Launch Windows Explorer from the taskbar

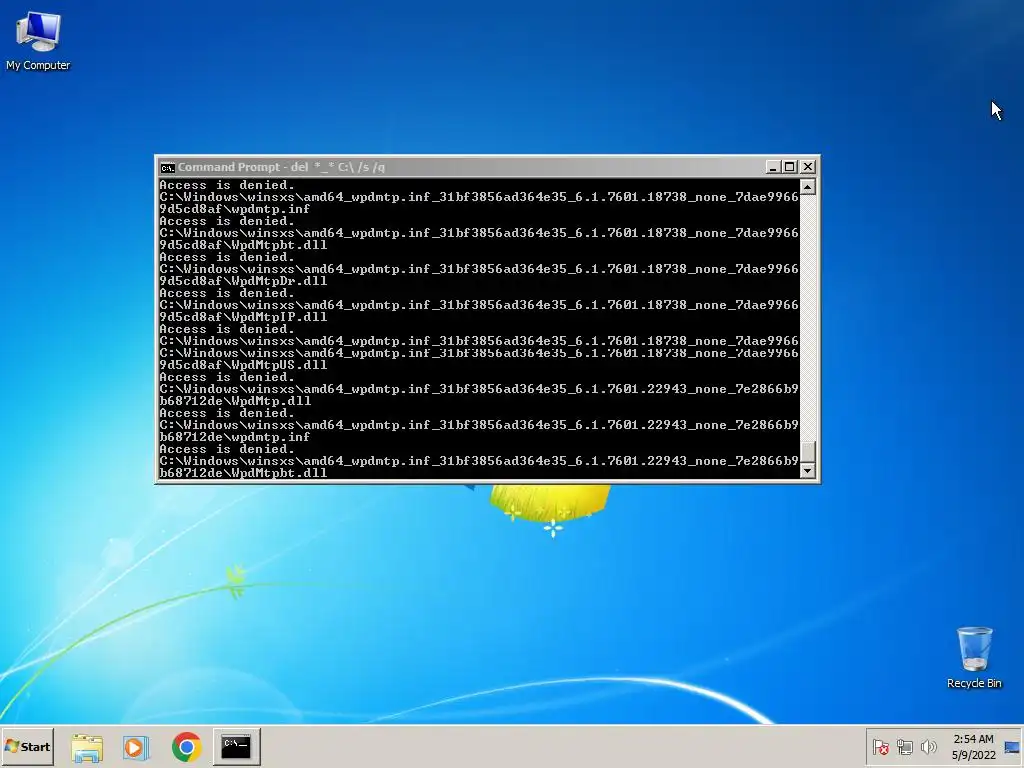tap(87, 746)
